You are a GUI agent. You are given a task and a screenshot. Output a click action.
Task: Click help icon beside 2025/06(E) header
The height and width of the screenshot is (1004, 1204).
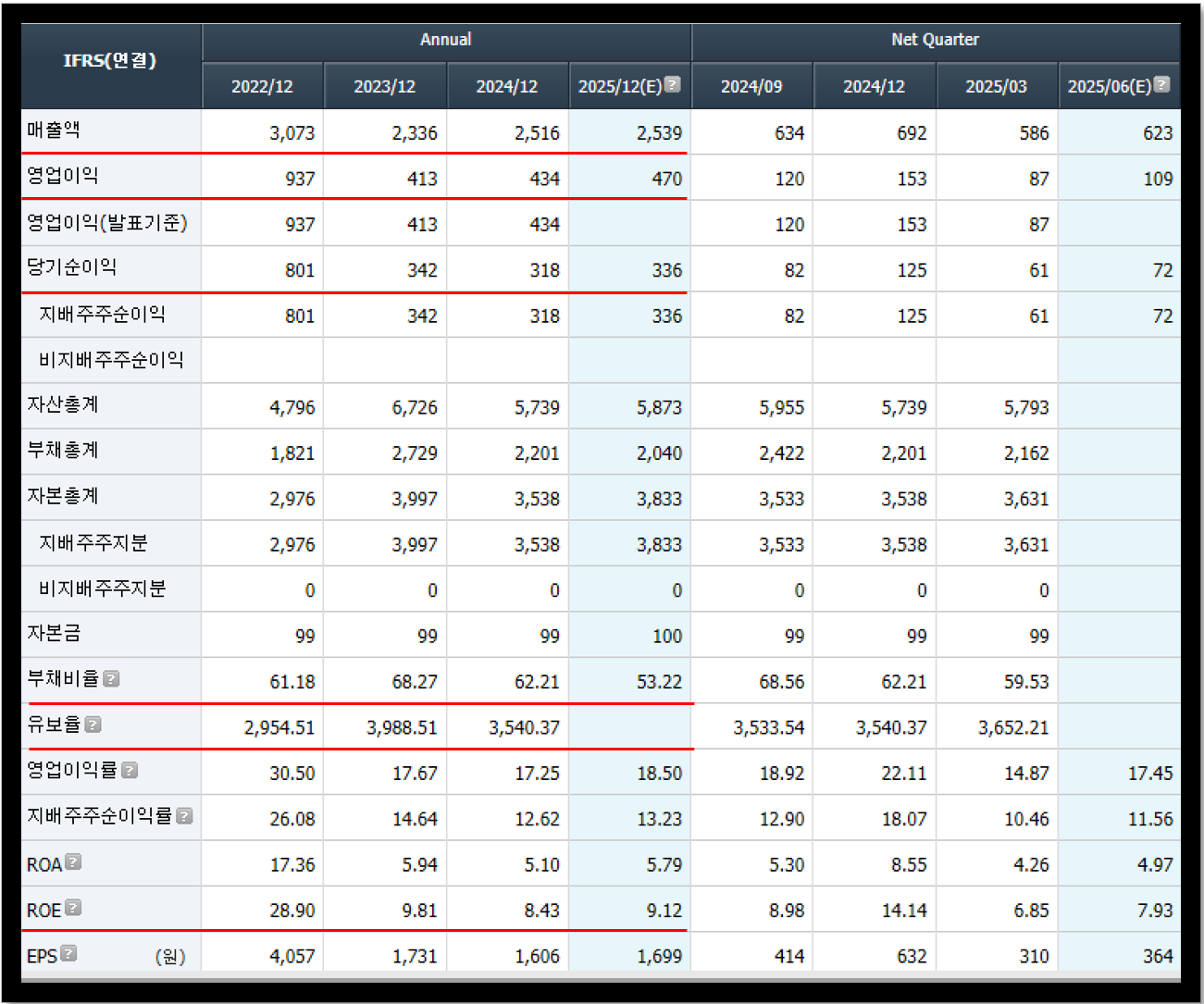(x=1162, y=84)
